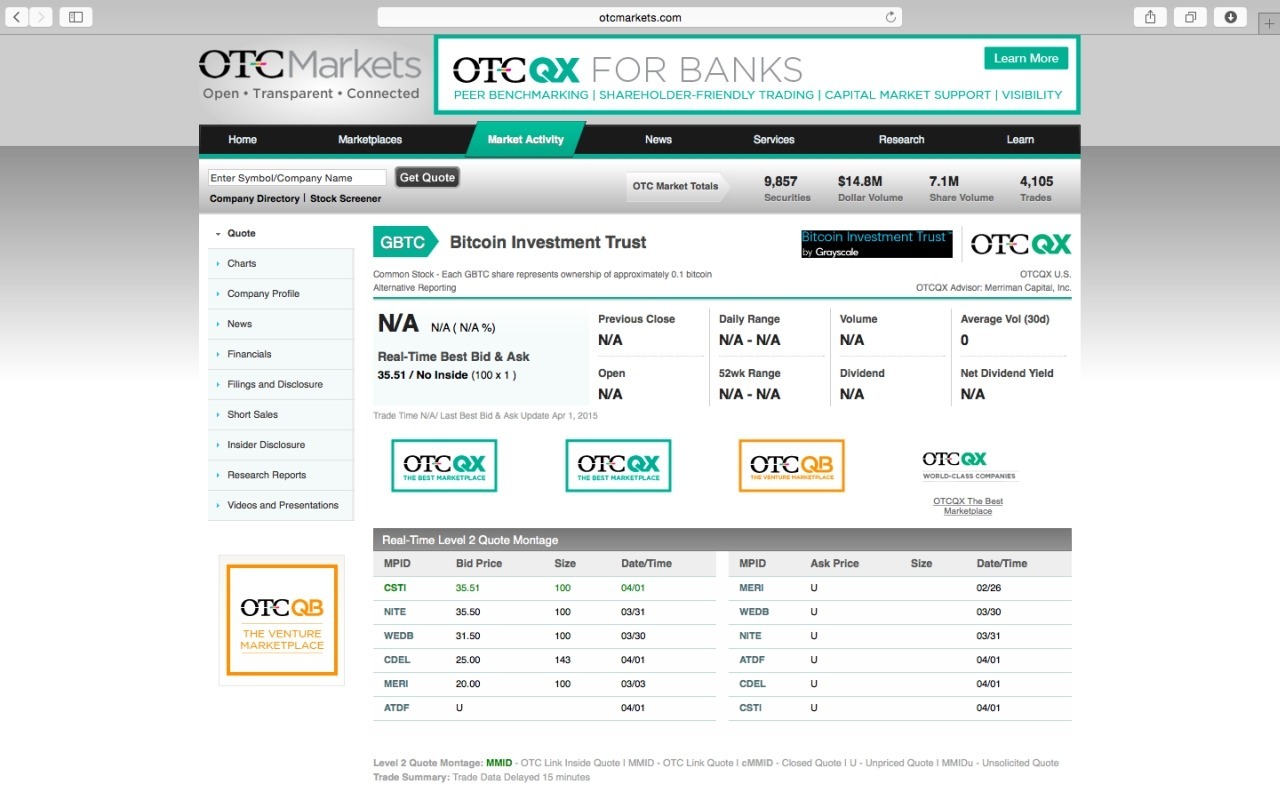Click bid price 35.51 in montage
This screenshot has height=800, width=1280.
(468, 588)
